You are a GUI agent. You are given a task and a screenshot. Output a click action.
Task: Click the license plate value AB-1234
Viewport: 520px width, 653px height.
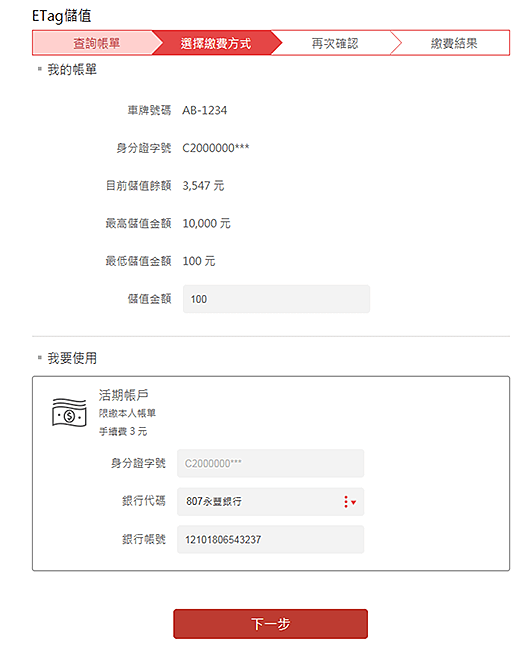[205, 110]
